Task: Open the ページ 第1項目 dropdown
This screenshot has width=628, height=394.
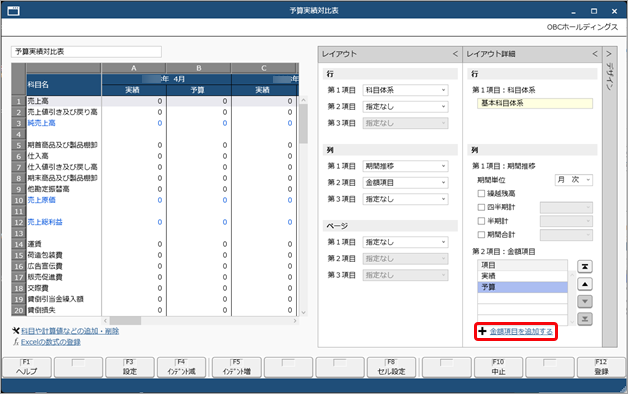Action: click(x=405, y=242)
